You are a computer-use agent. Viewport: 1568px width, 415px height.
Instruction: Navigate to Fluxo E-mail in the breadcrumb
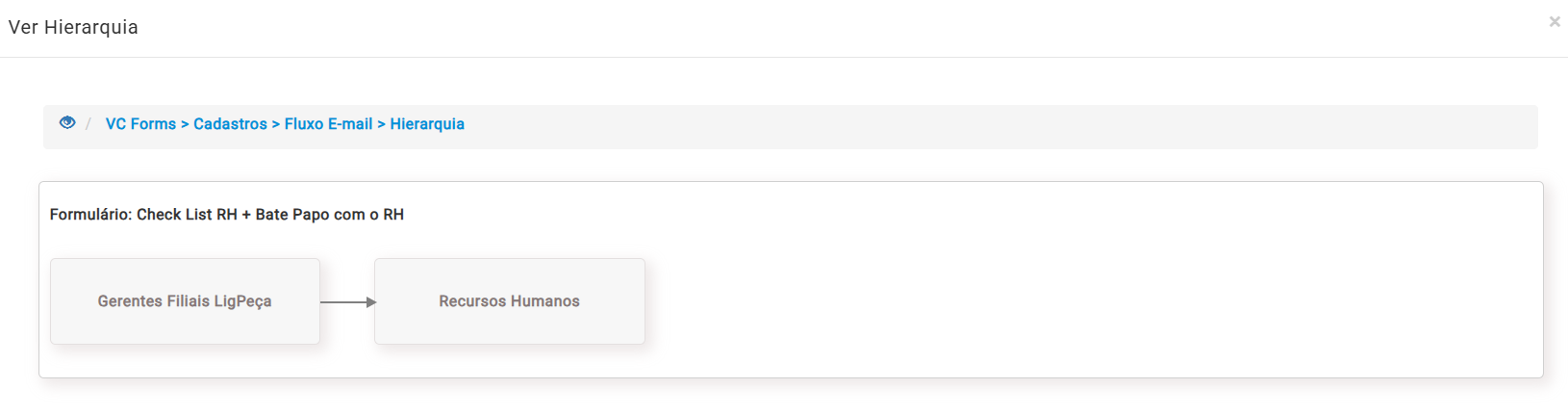tap(328, 124)
